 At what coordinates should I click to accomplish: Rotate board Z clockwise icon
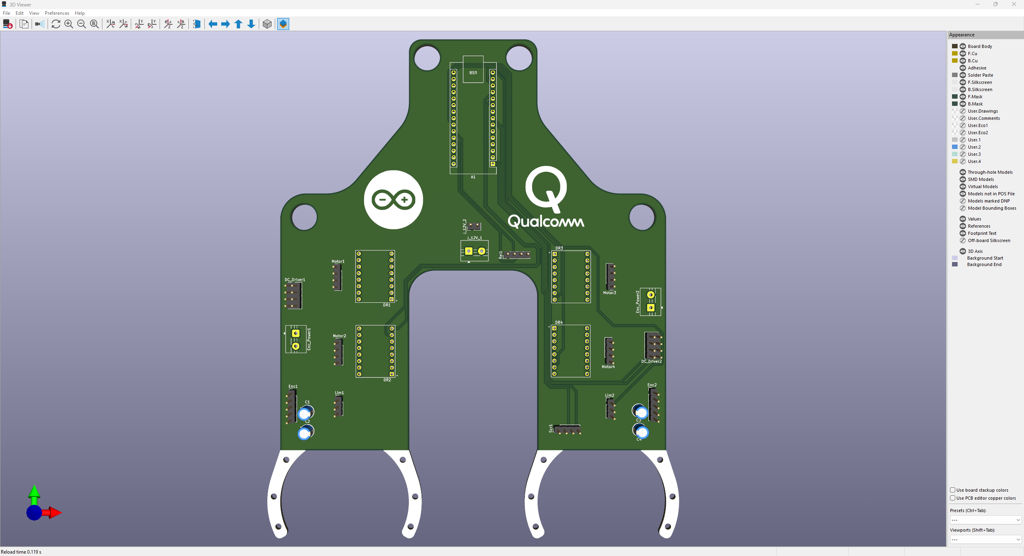(168, 24)
